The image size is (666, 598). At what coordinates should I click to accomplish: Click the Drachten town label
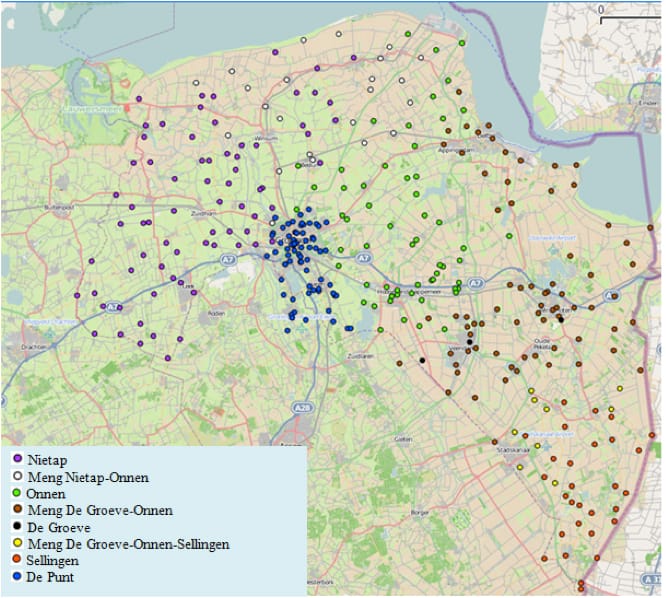click(34, 347)
